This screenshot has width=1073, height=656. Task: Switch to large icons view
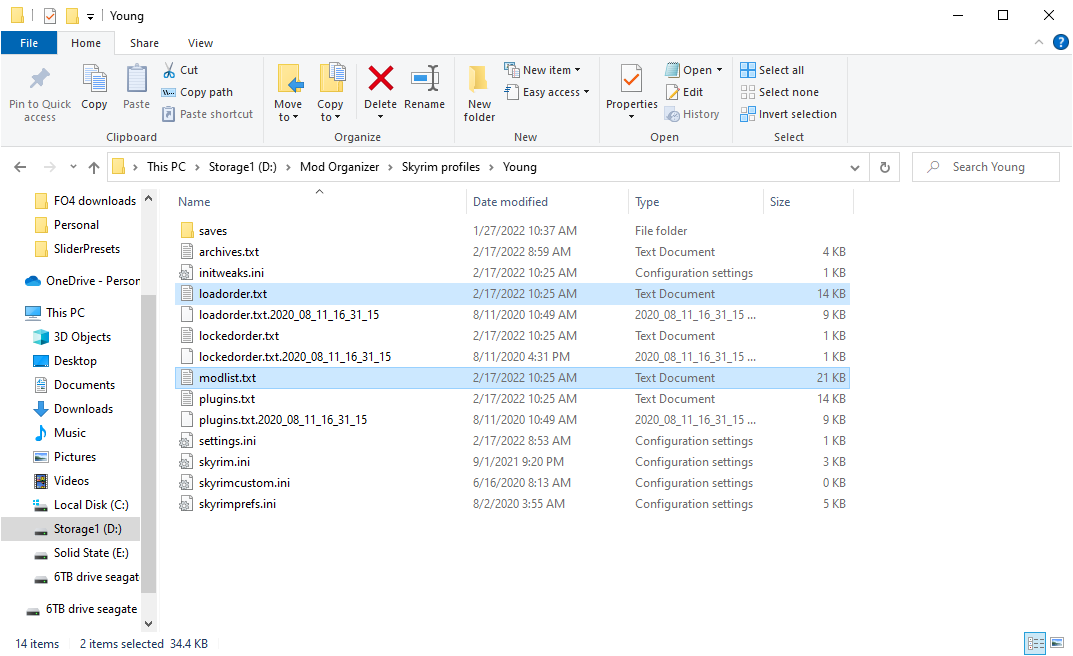coord(1057,643)
